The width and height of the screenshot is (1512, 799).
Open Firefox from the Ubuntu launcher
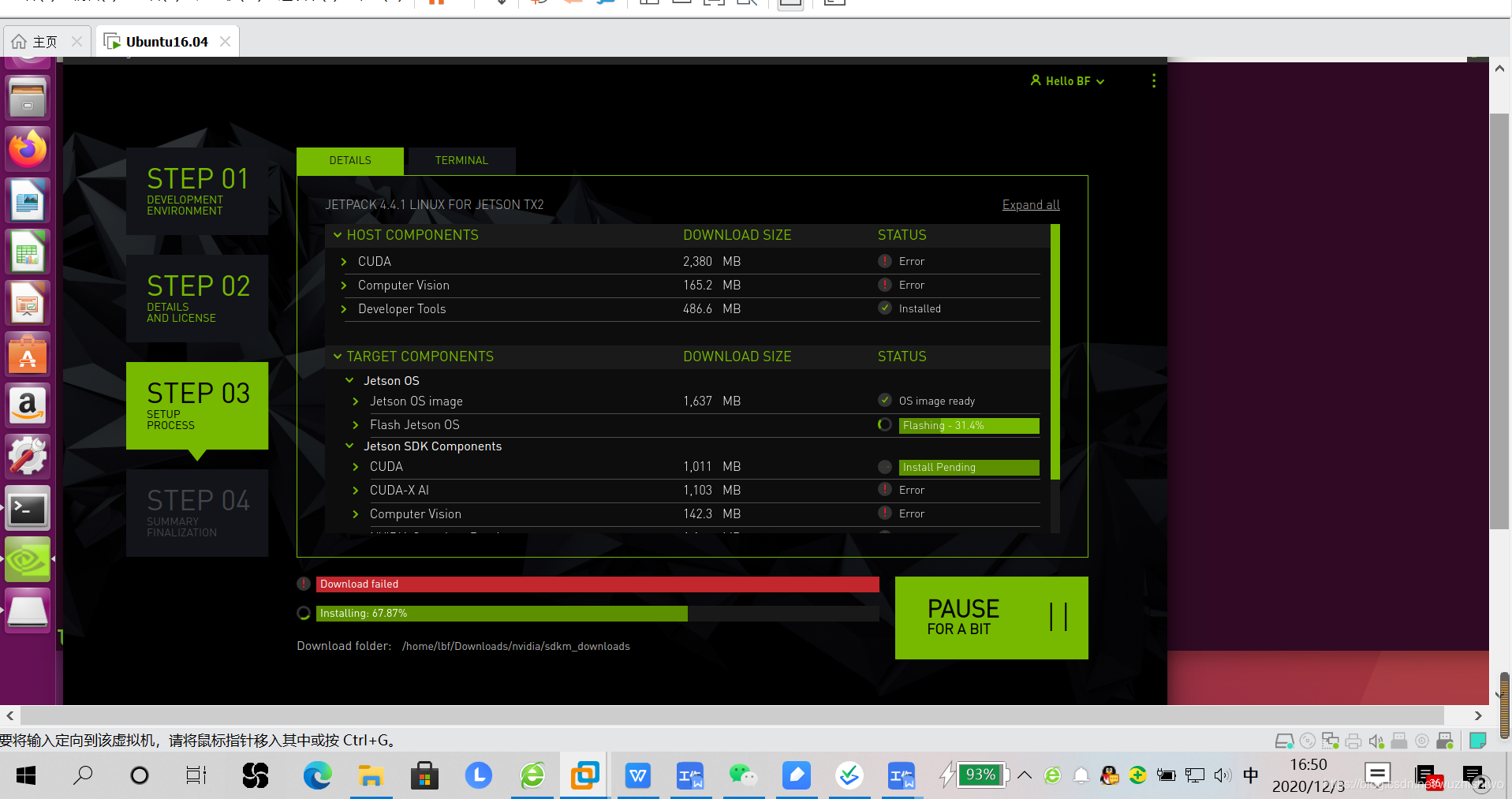(28, 149)
